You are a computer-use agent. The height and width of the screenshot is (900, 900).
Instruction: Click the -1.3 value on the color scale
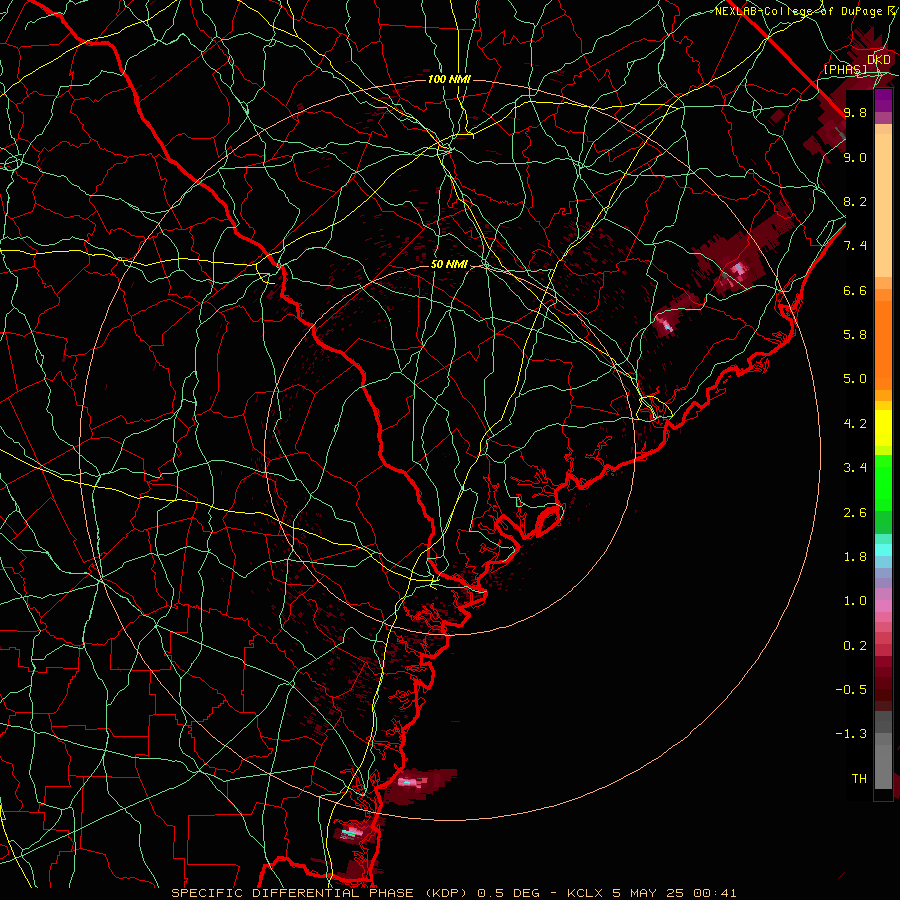pyautogui.click(x=851, y=734)
